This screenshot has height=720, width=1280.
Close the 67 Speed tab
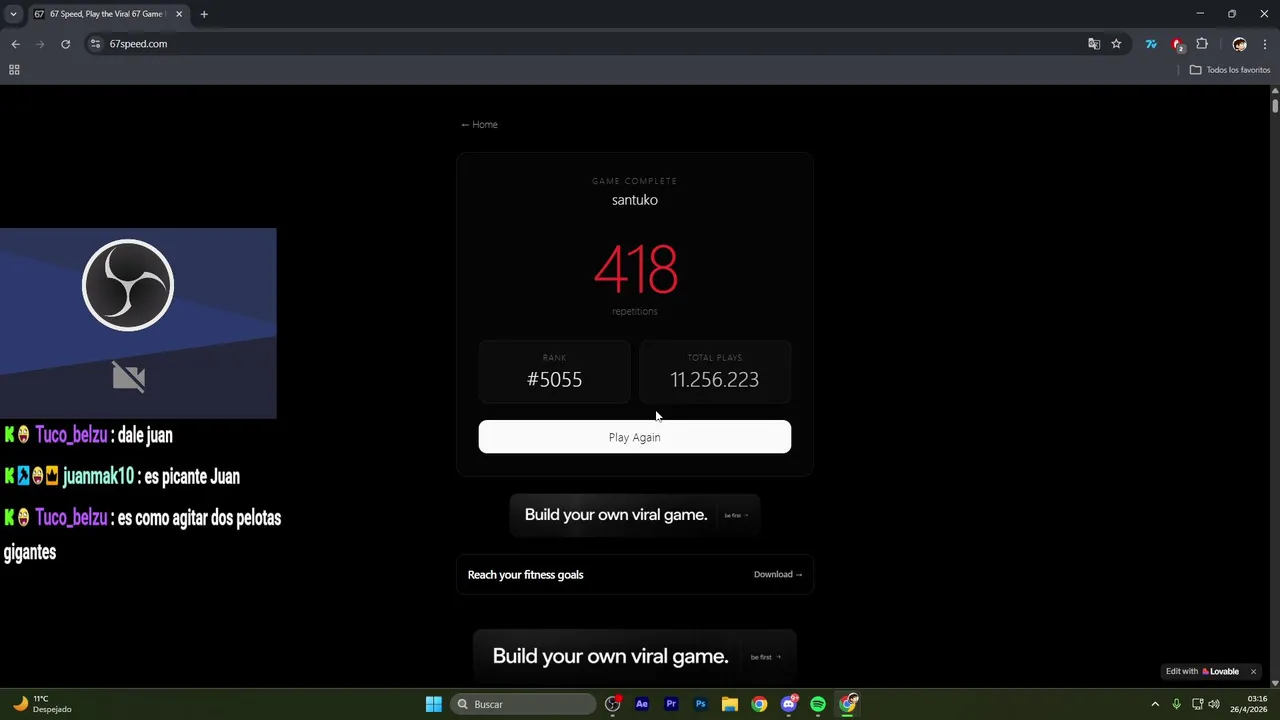point(179,14)
